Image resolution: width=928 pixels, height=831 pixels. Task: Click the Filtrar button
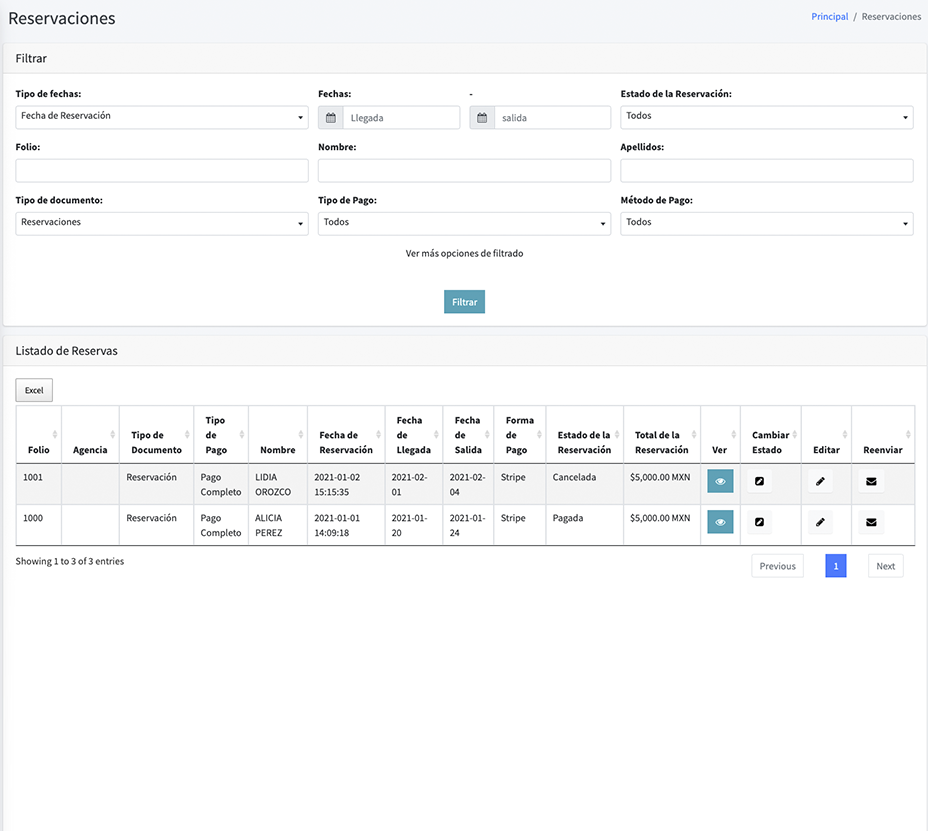pos(464,302)
